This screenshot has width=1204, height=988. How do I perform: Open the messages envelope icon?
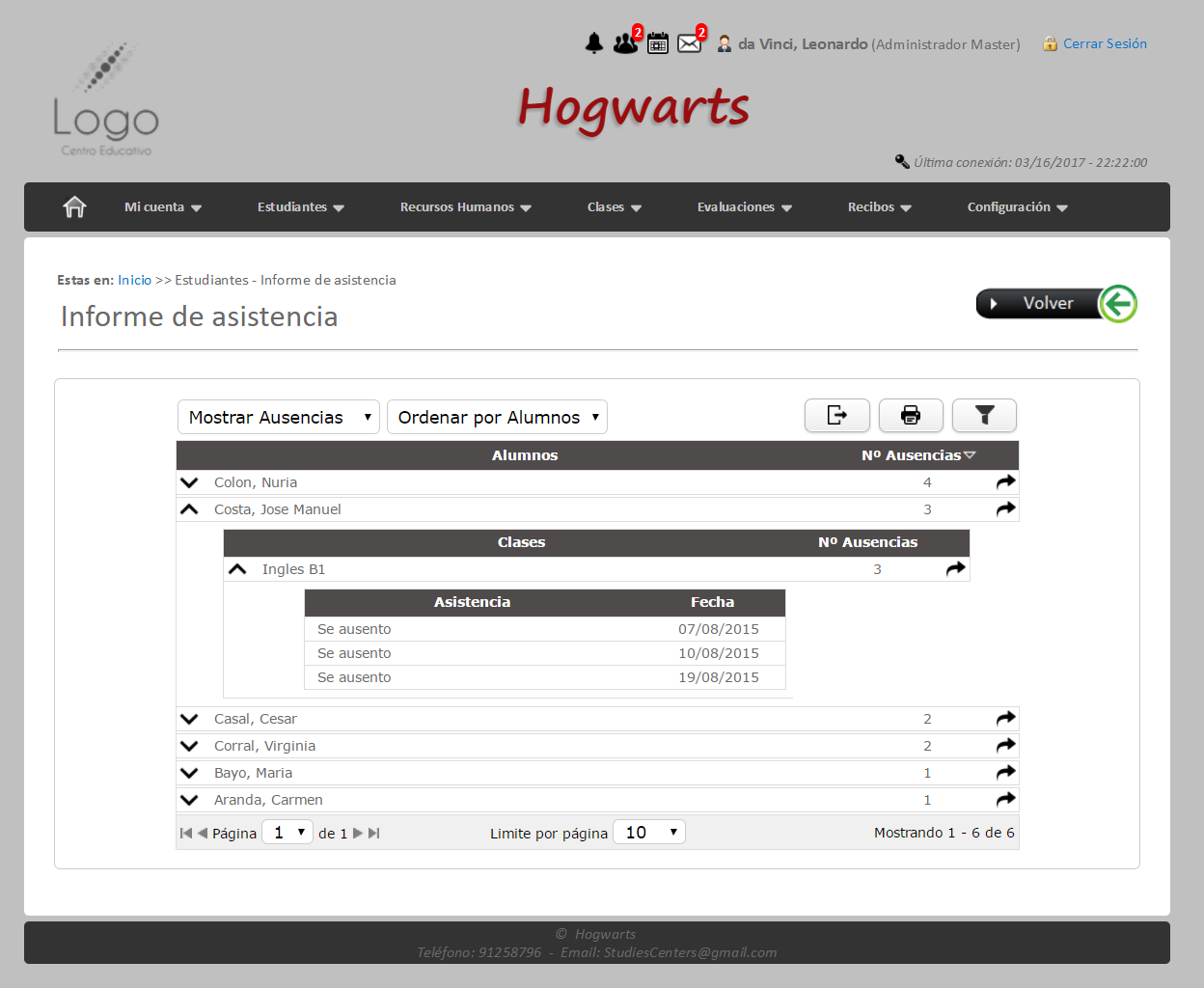(x=689, y=43)
